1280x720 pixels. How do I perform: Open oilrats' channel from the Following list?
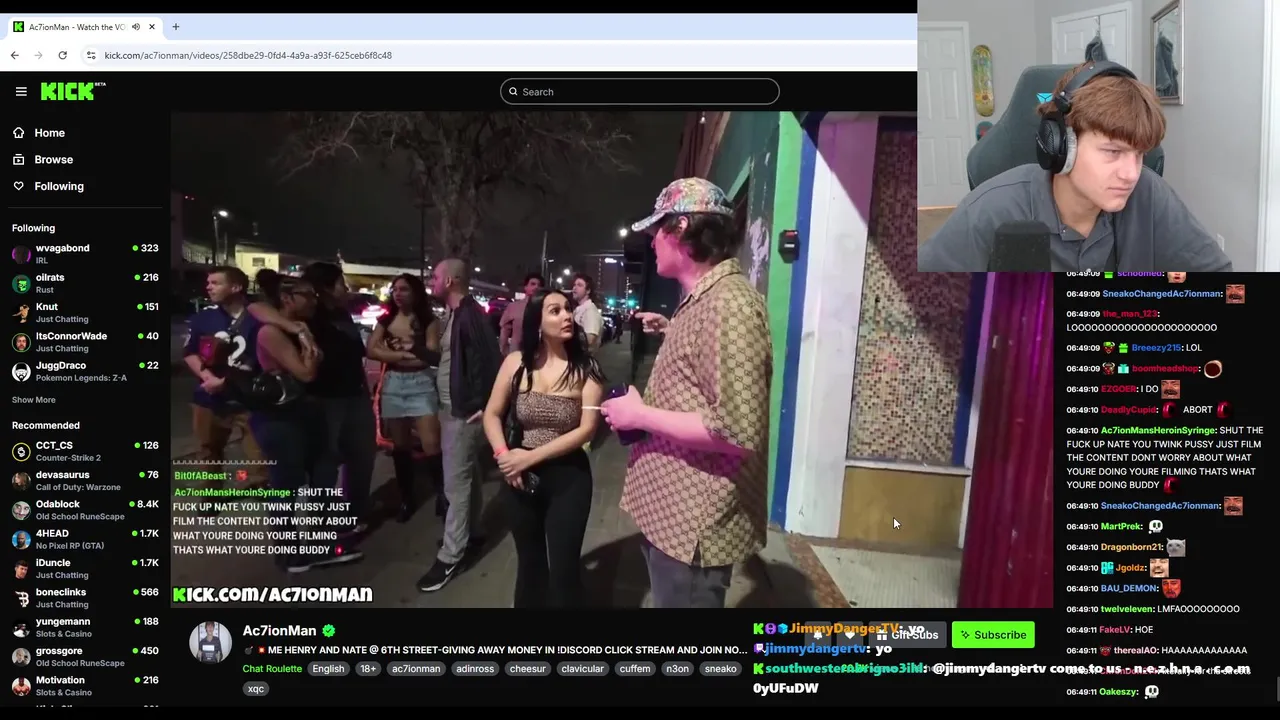coord(85,283)
